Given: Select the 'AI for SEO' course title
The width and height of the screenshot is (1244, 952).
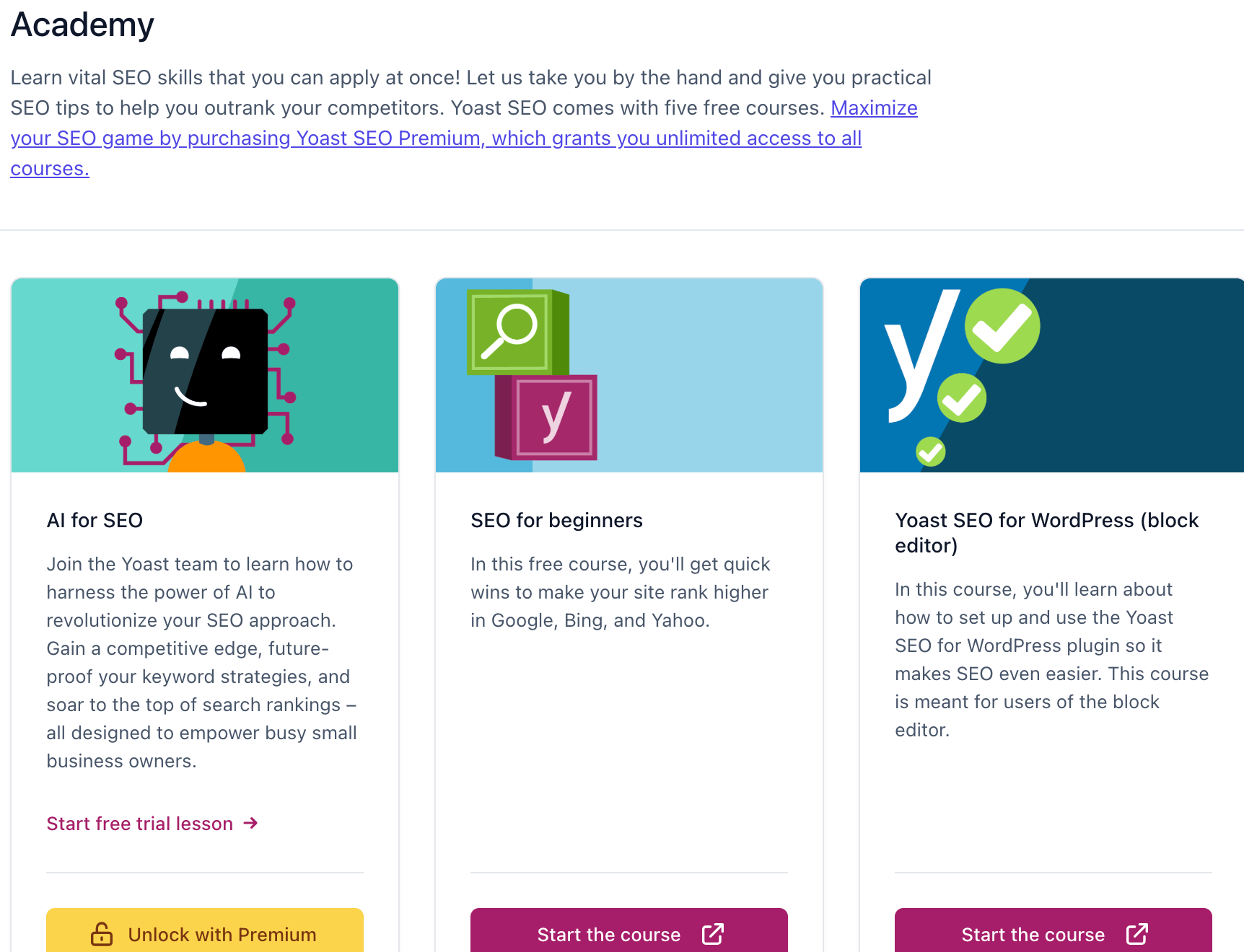Looking at the screenshot, I should coord(95,520).
